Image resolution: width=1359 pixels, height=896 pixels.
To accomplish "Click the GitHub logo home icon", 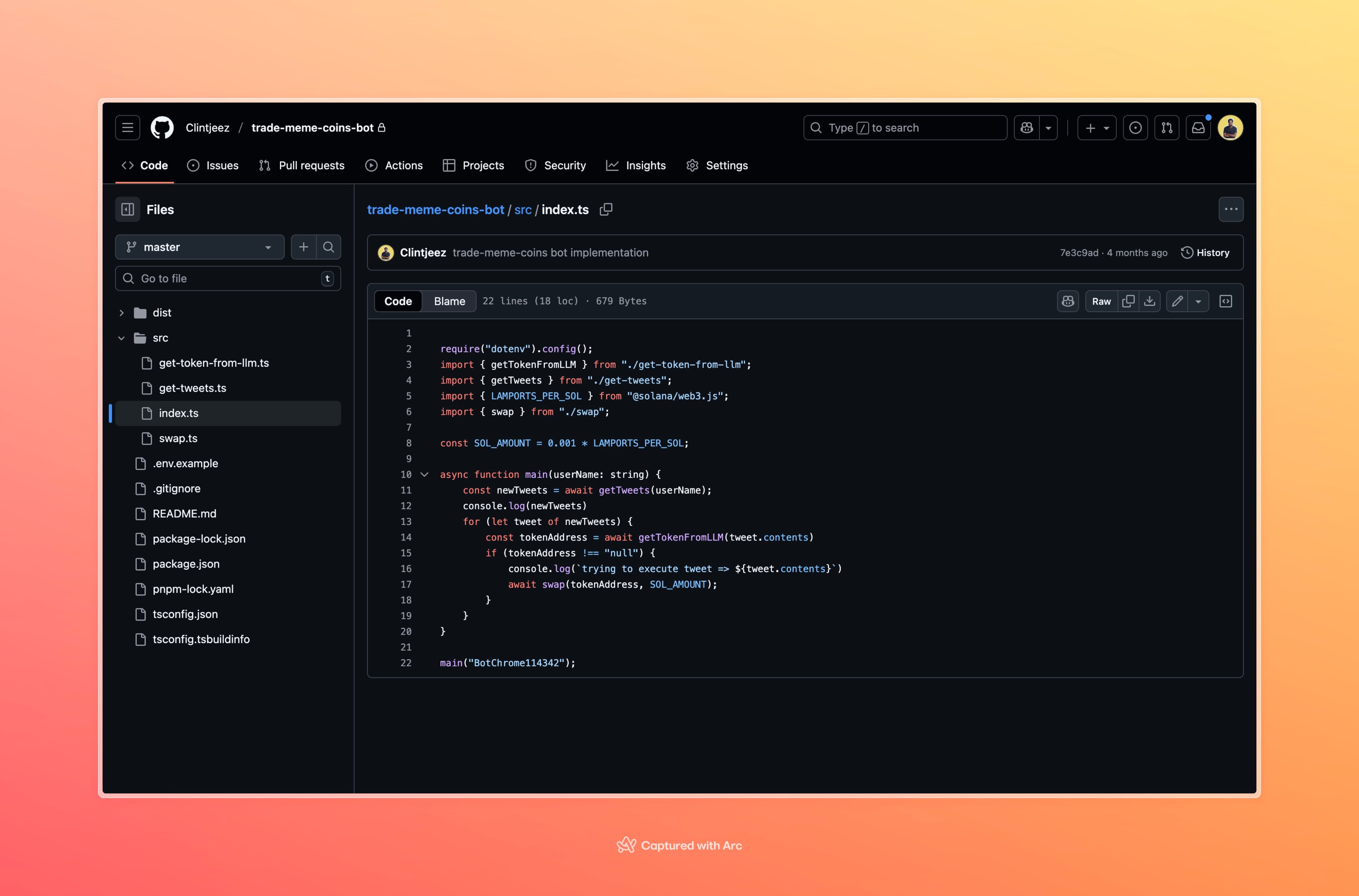I will [162, 127].
